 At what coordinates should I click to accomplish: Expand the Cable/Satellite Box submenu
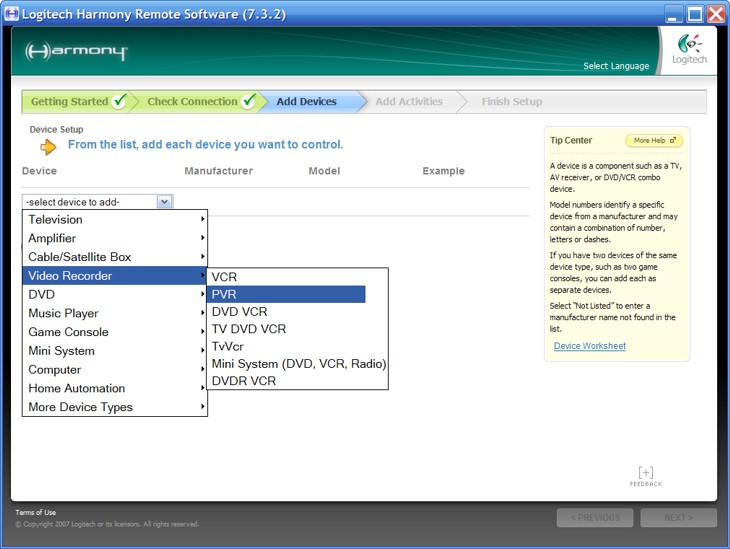pyautogui.click(x=115, y=257)
